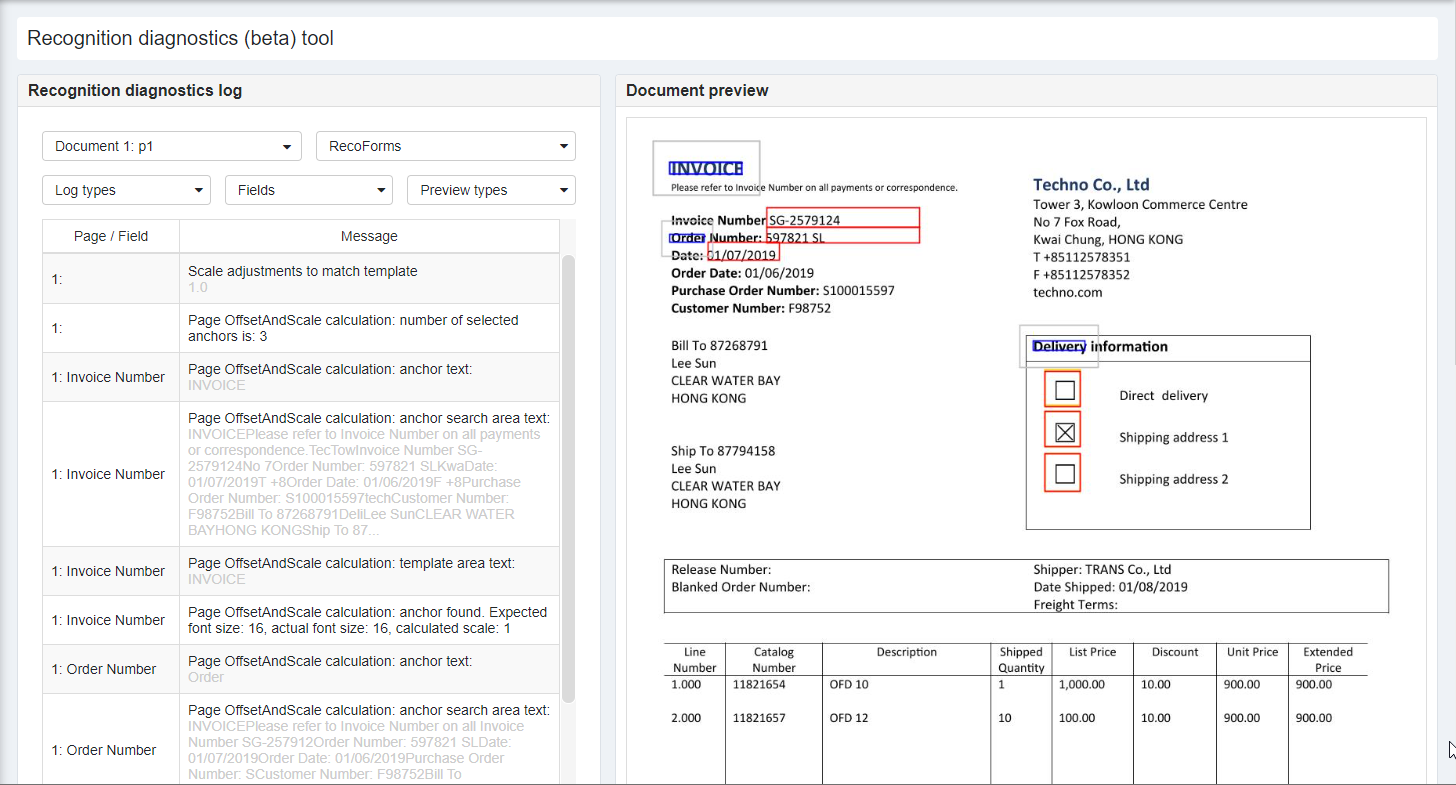Click the Purchase Order Number S100015597 line

click(x=783, y=290)
